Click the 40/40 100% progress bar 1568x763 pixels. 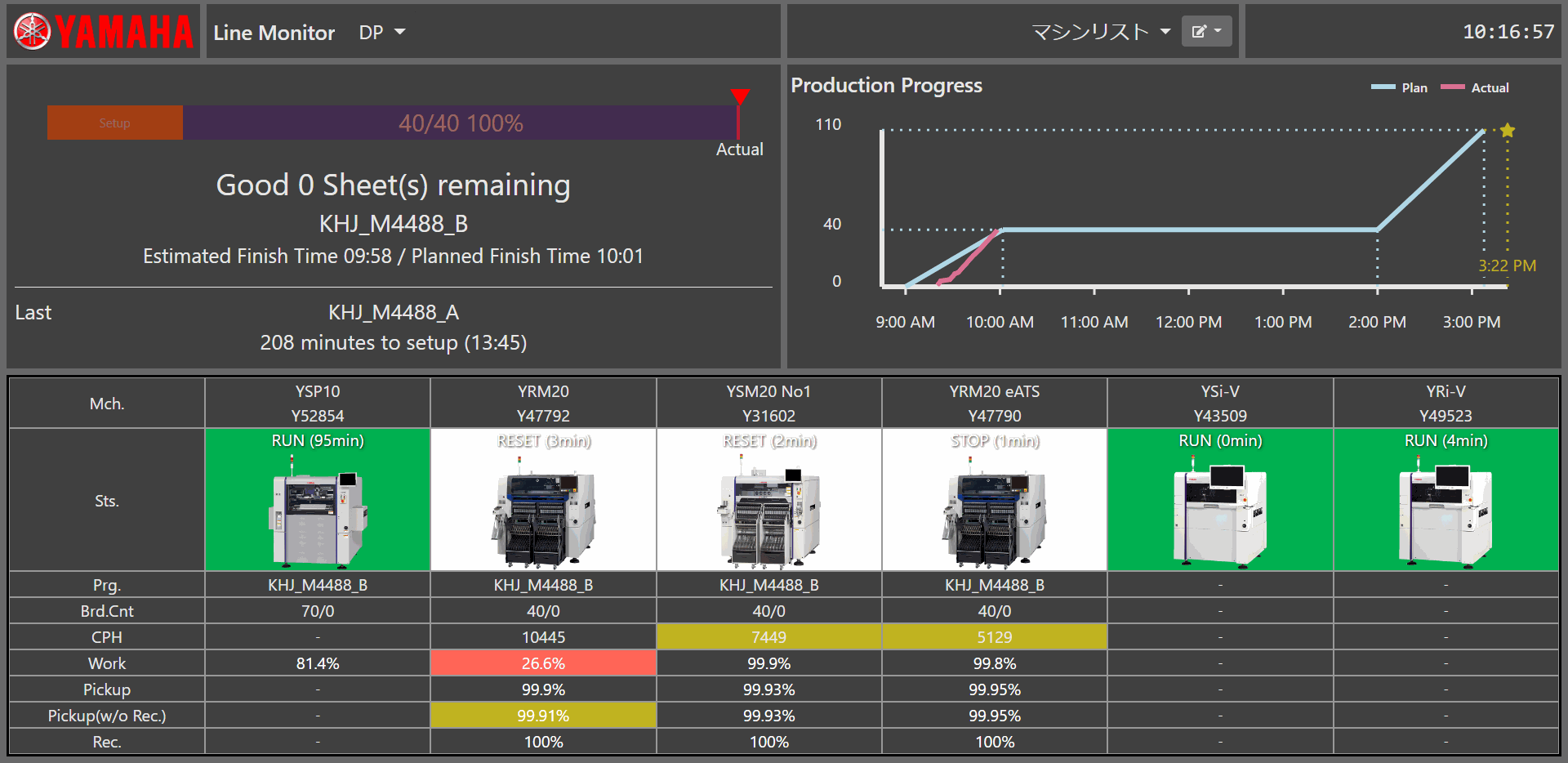coord(460,123)
